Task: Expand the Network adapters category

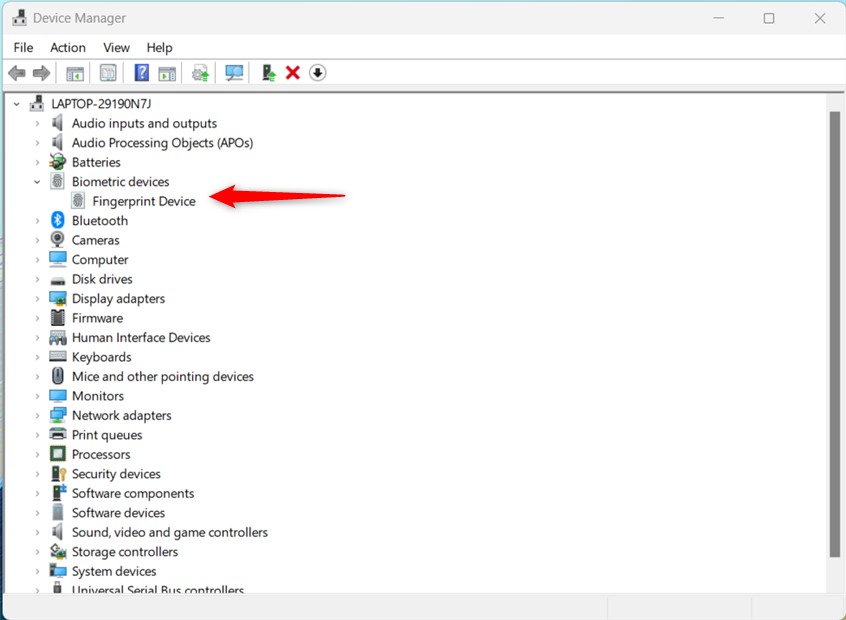Action: click(x=37, y=415)
